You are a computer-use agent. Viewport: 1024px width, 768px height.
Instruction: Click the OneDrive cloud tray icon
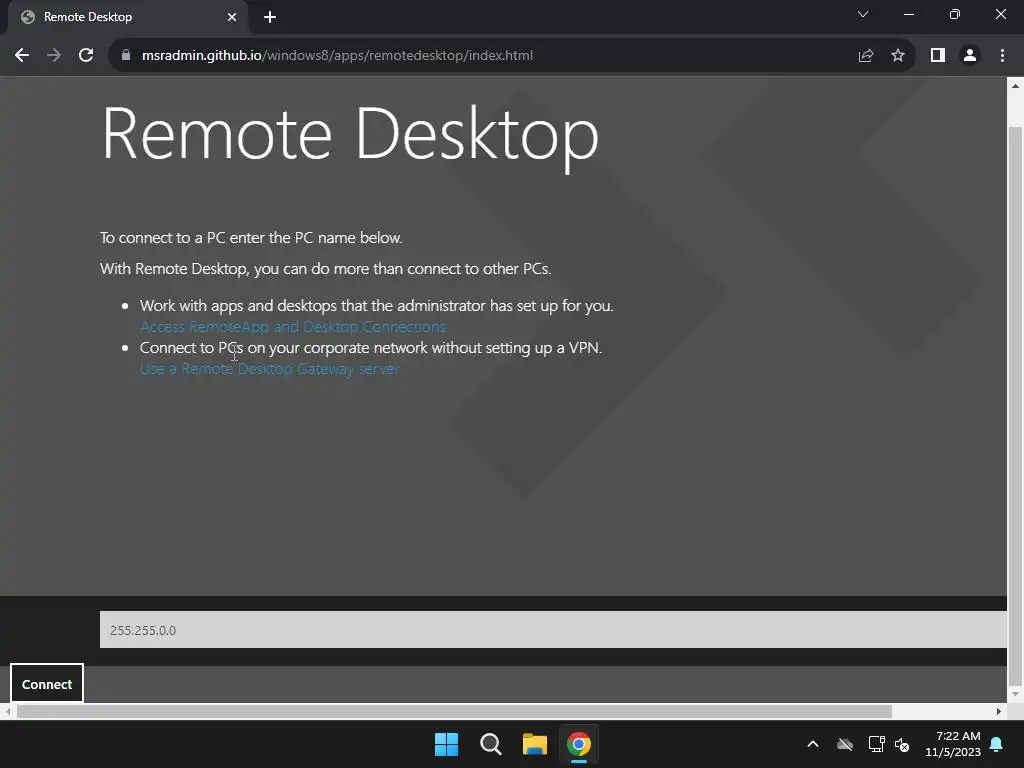[x=845, y=744]
